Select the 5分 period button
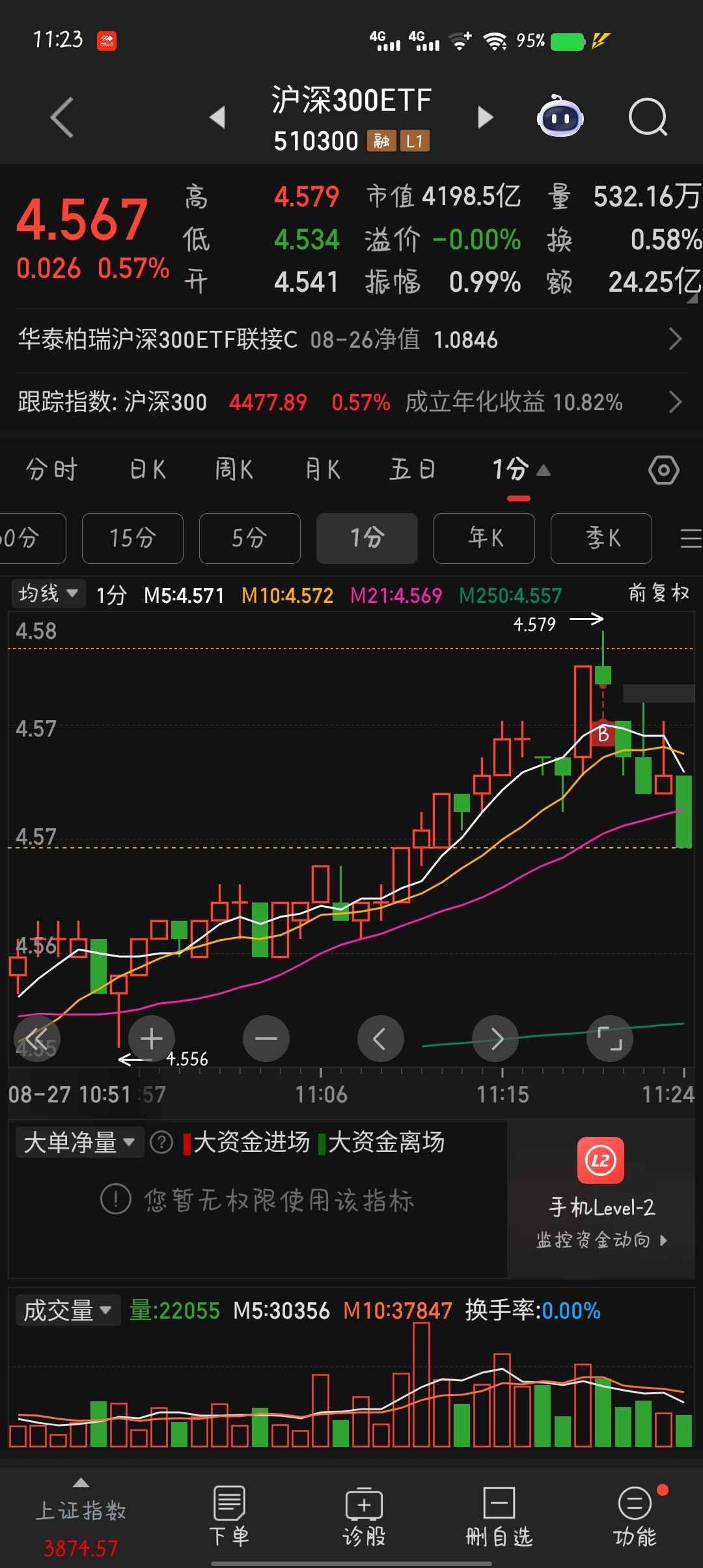Viewport: 703px width, 1568px height. 250,539
